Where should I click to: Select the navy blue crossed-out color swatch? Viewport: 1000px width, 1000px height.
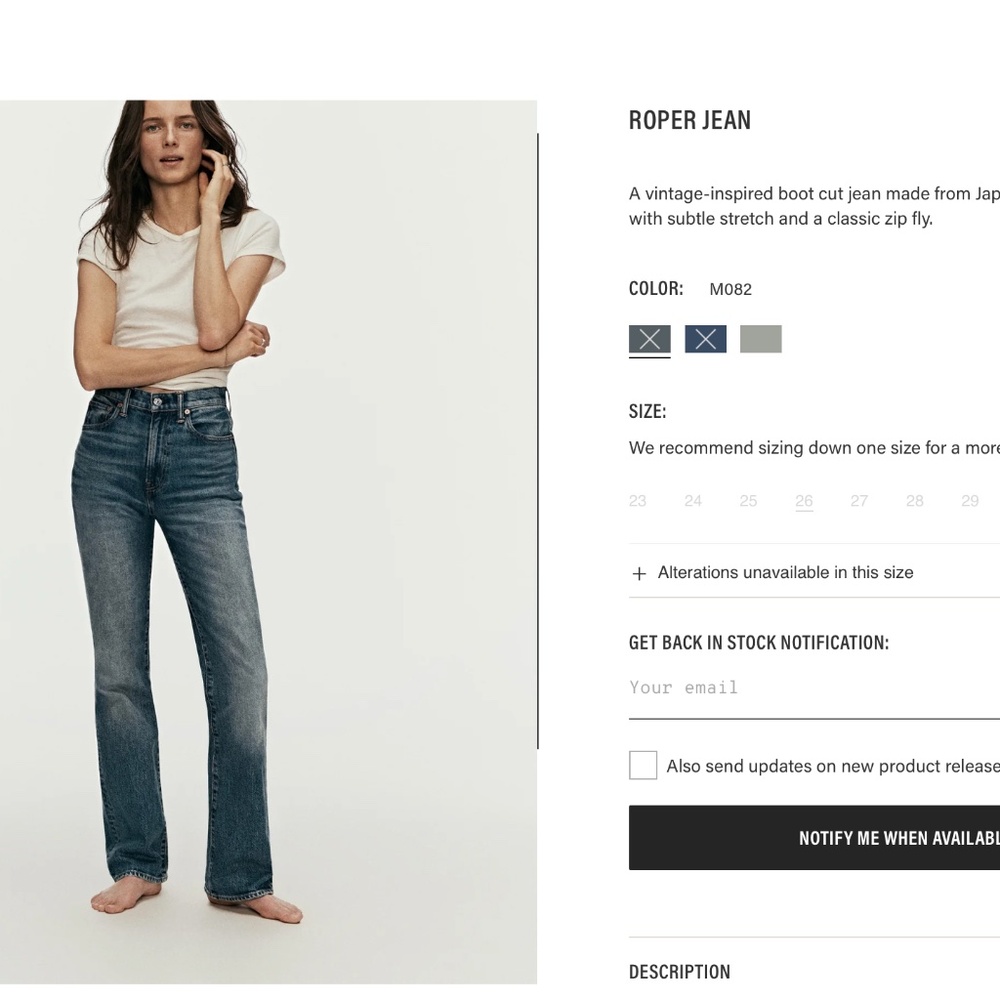coord(705,339)
